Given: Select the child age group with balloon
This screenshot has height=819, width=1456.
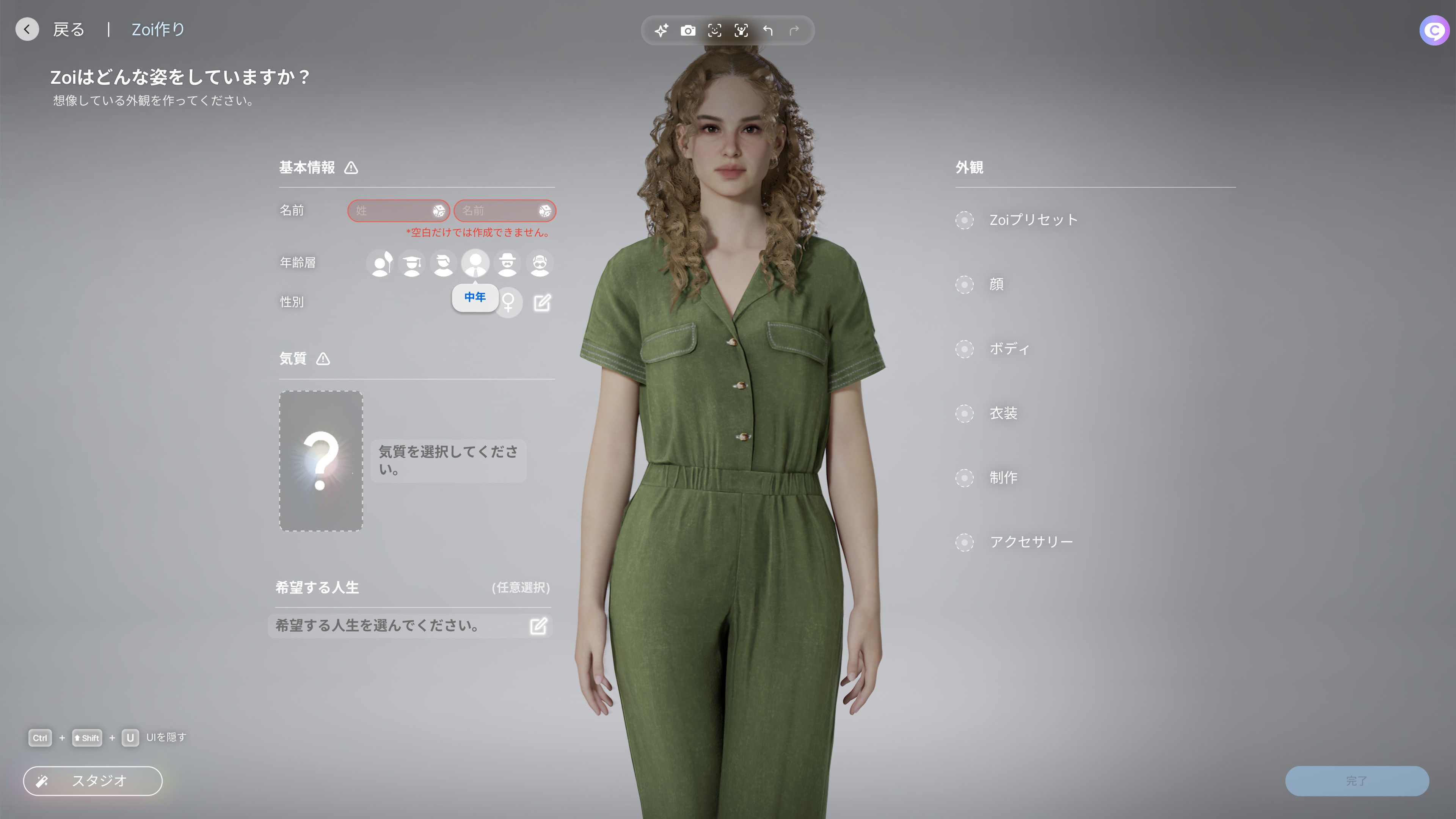Looking at the screenshot, I should pyautogui.click(x=381, y=264).
